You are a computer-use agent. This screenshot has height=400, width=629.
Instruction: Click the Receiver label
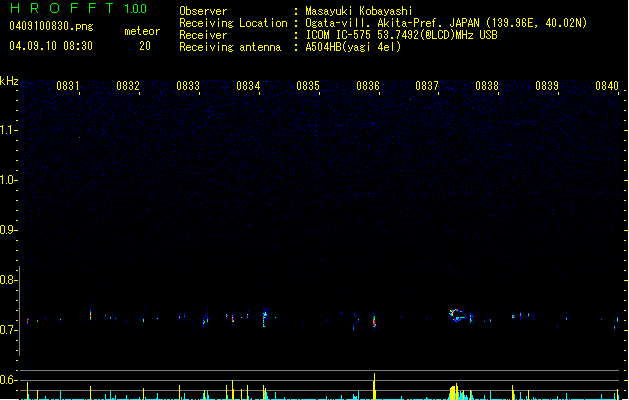203,35
